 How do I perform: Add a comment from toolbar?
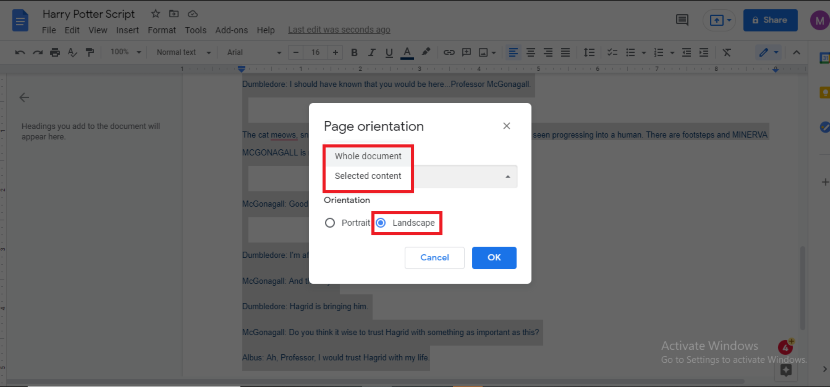point(466,52)
